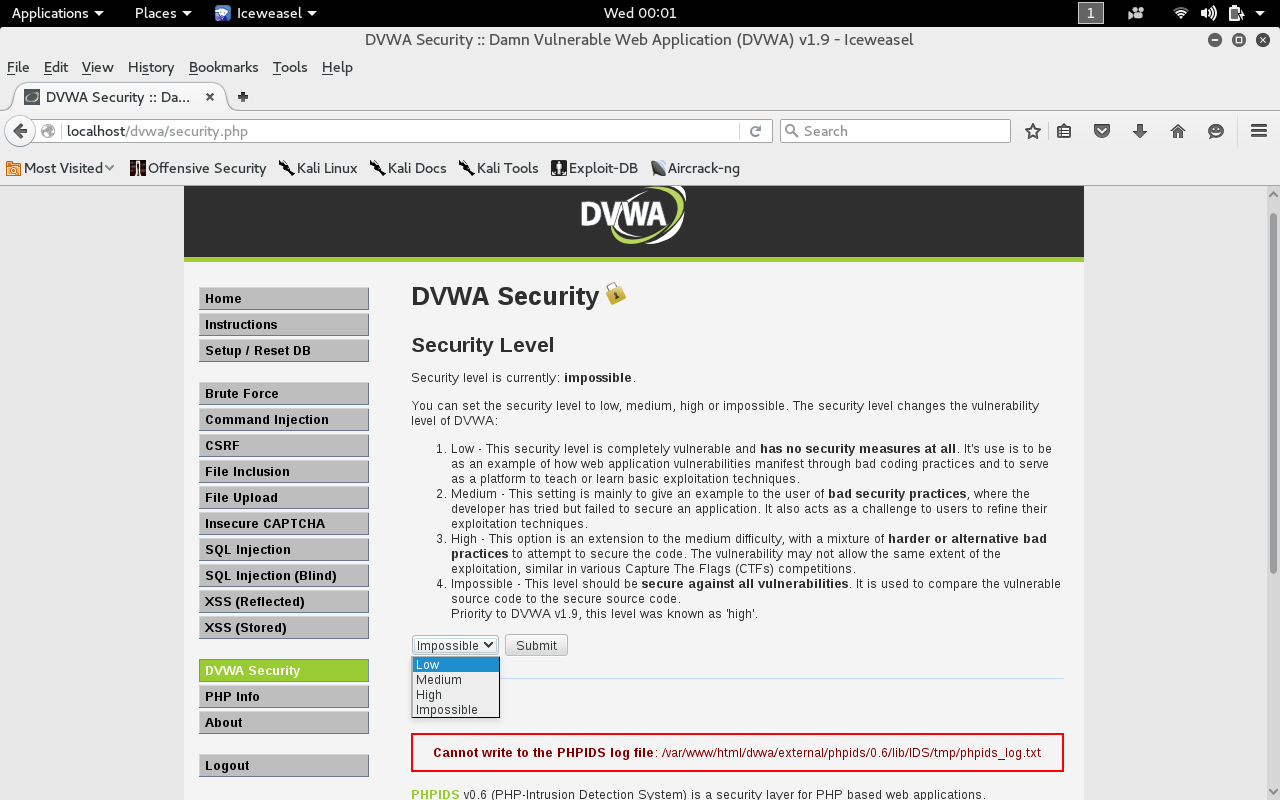The height and width of the screenshot is (800, 1280).
Task: Open the Edit menu
Action: [56, 67]
